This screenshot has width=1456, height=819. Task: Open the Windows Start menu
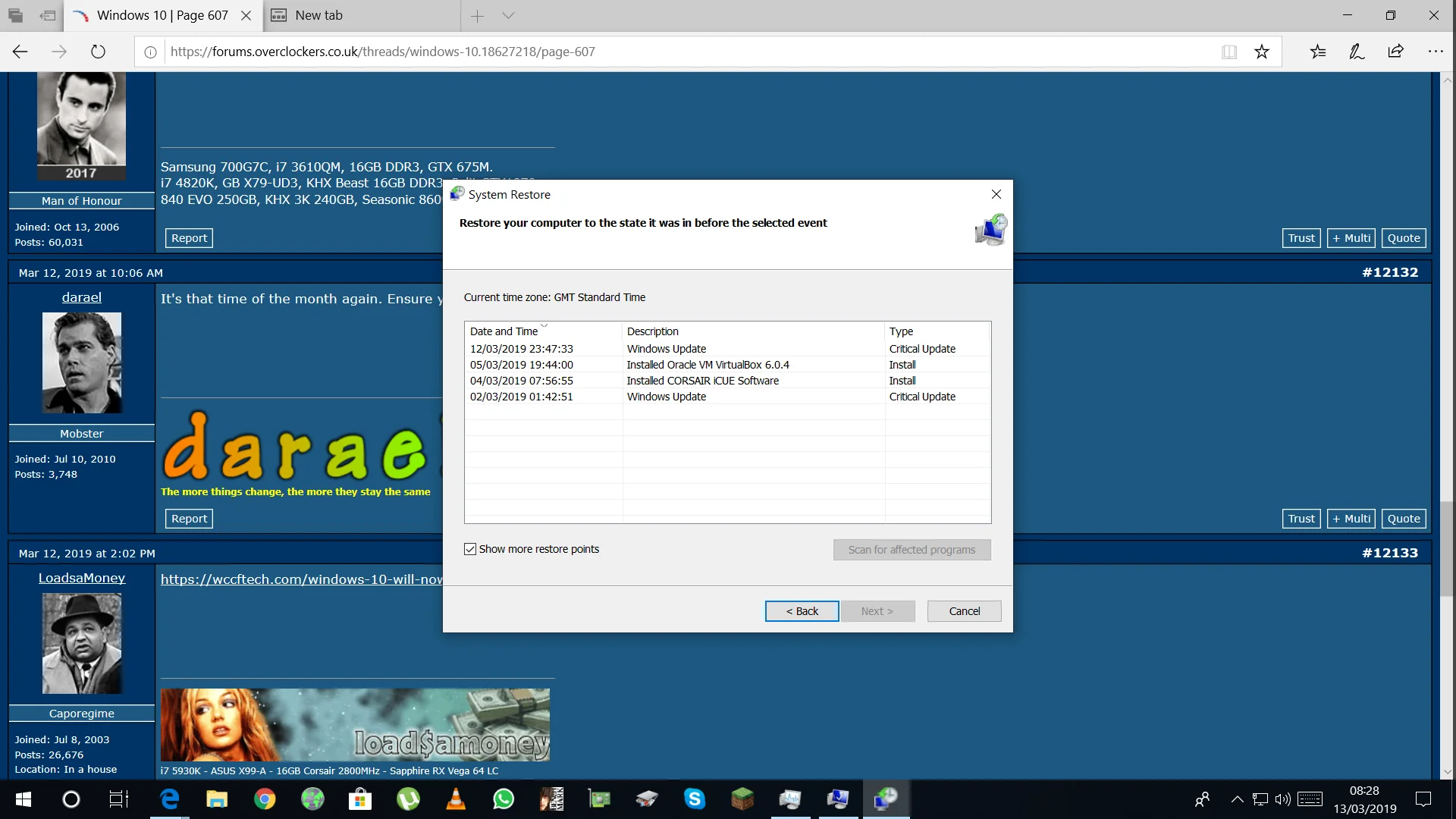click(23, 799)
